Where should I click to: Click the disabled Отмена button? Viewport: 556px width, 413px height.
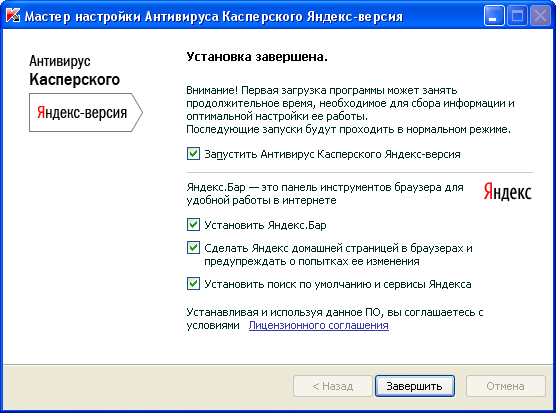point(505,386)
